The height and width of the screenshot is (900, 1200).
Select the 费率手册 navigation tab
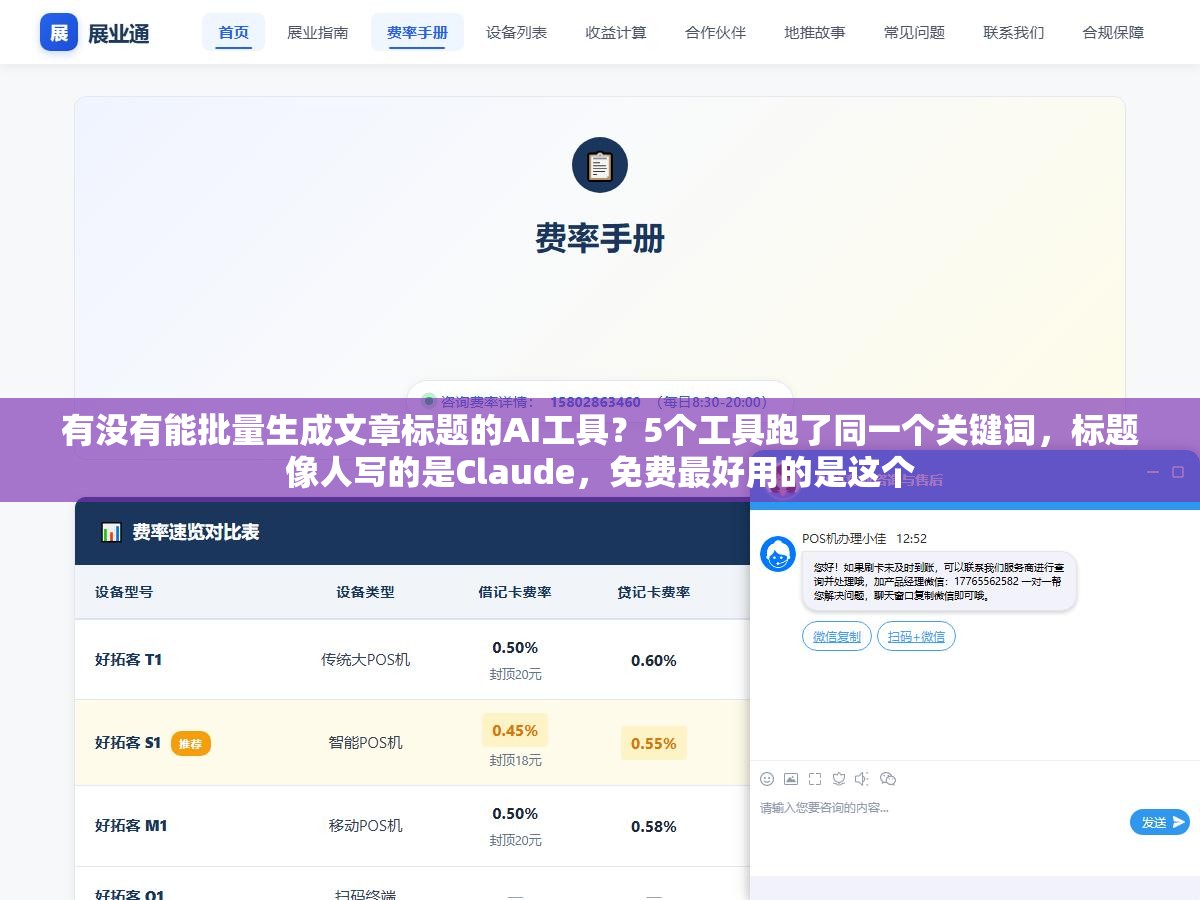tap(417, 32)
